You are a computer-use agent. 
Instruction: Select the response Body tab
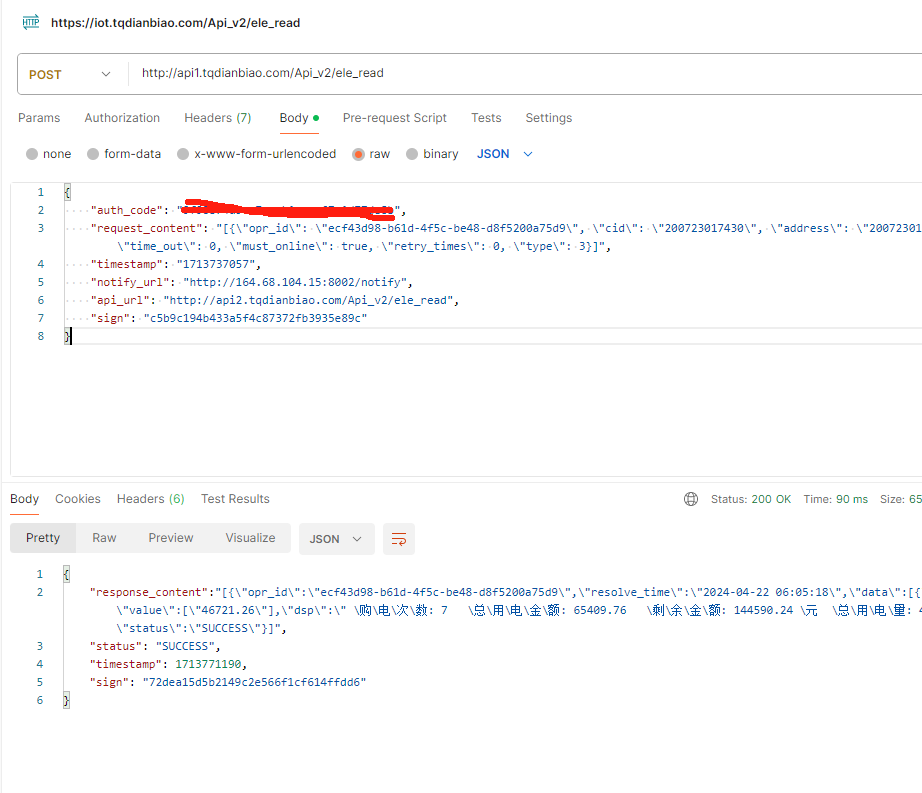(x=24, y=499)
